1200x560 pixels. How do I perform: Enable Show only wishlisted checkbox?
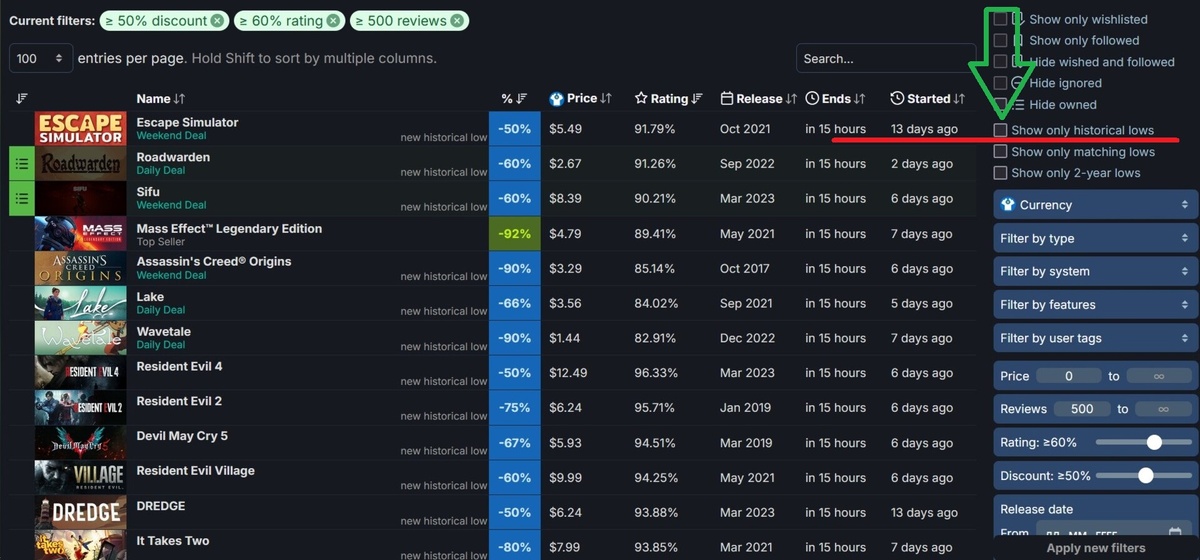point(1000,19)
